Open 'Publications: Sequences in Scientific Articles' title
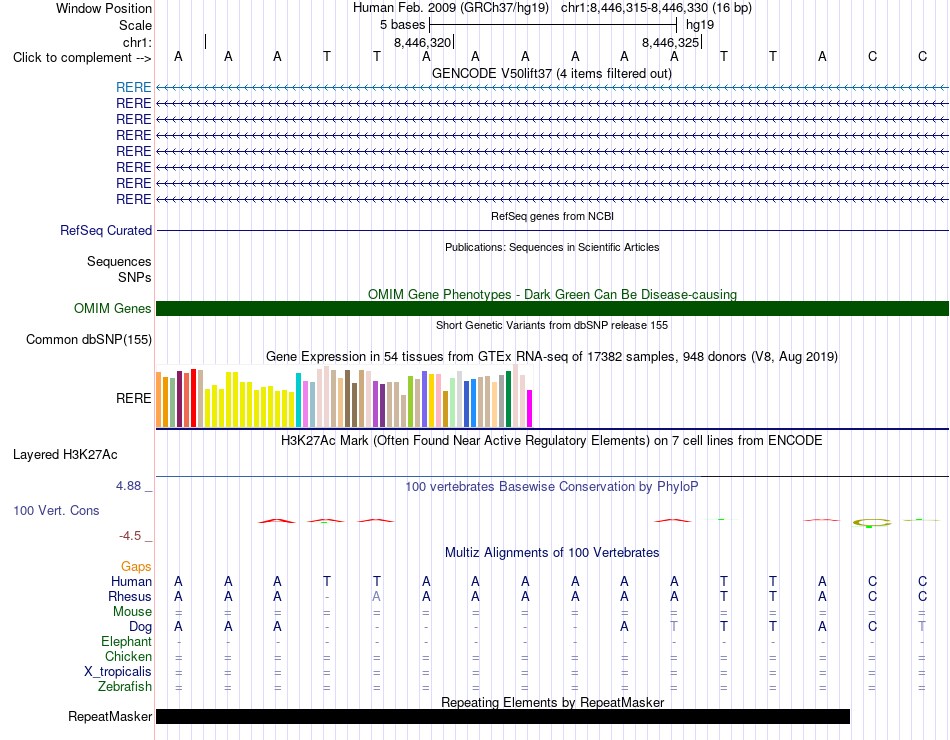950x740 pixels. click(x=552, y=247)
